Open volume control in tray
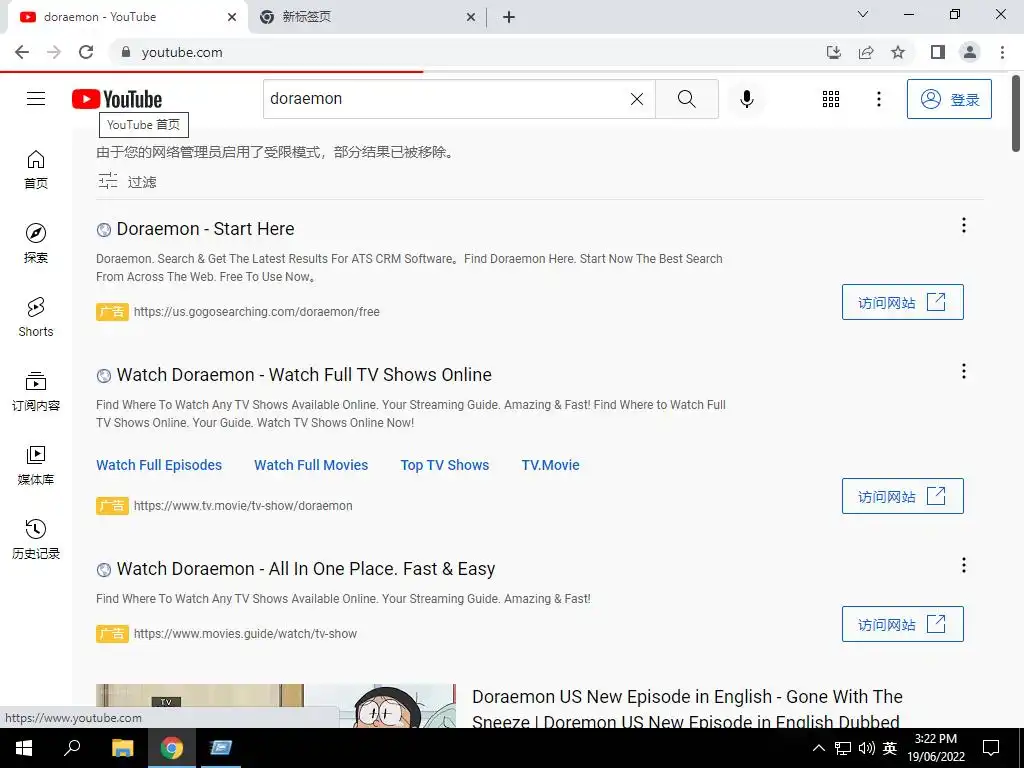Viewport: 1024px width, 768px height. click(x=867, y=748)
